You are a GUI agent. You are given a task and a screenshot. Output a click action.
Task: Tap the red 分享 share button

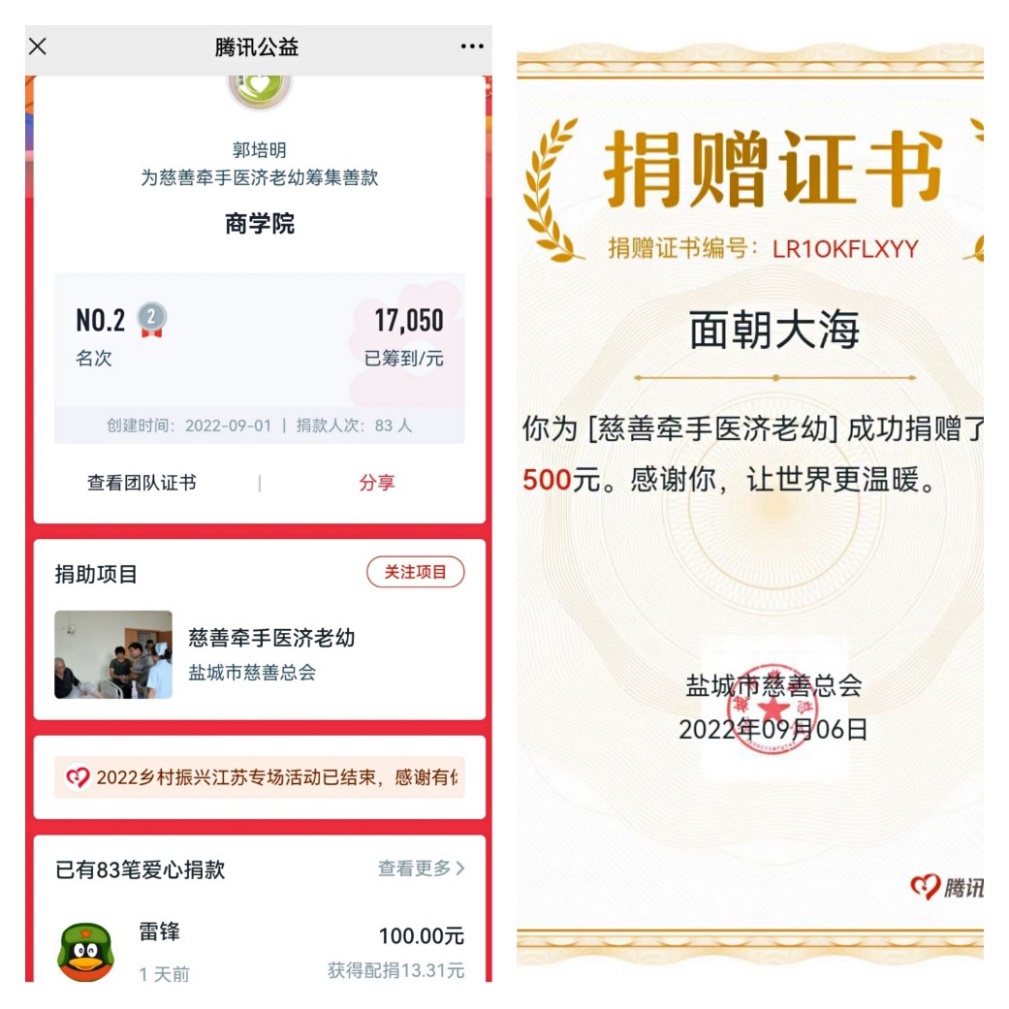(x=377, y=483)
